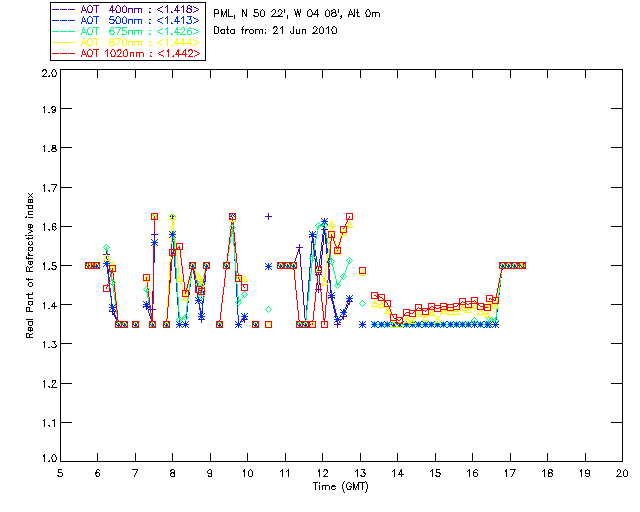Viewport: 640px width, 512px height.
Task: Click the y-axis label 1.7
Action: [x=49, y=188]
